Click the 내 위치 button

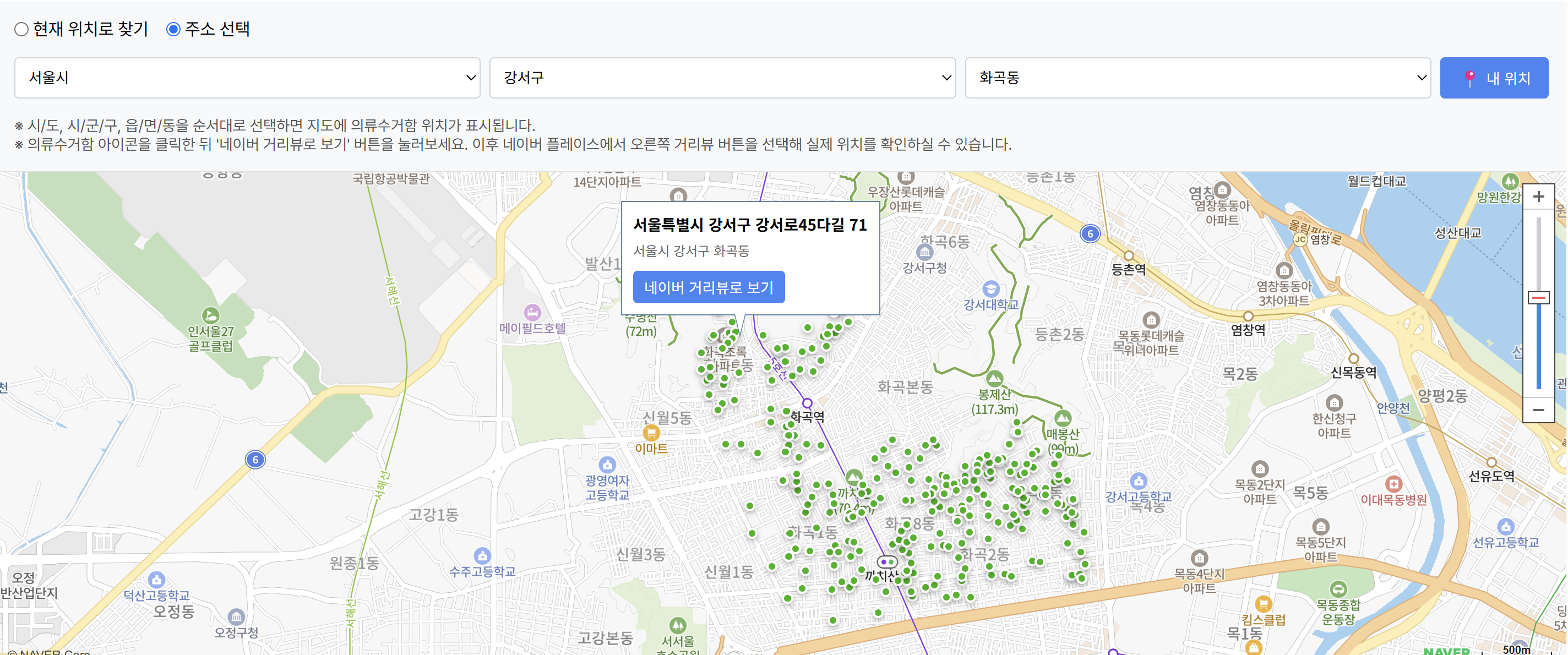1494,78
